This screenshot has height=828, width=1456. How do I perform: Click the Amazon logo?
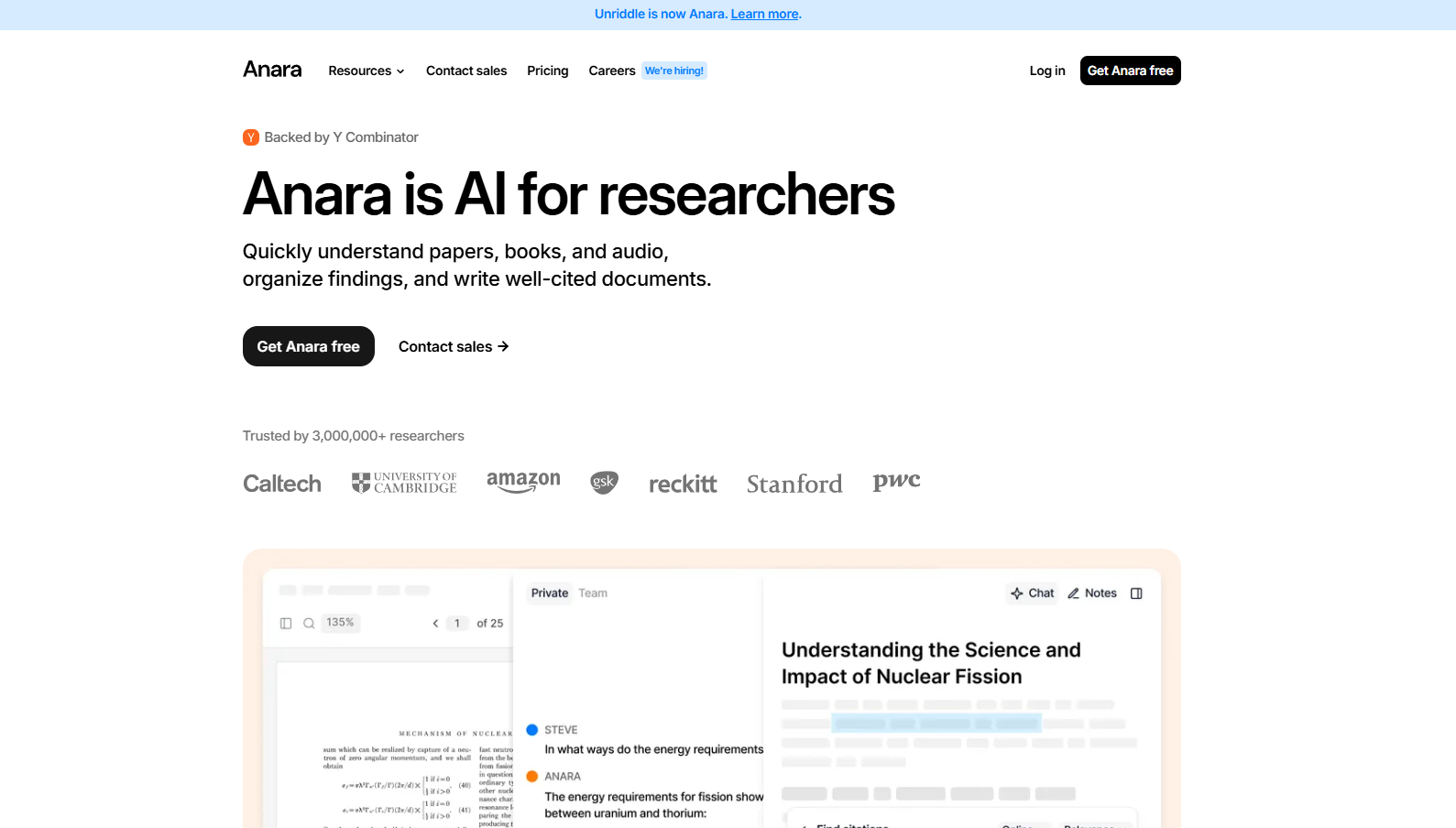[523, 482]
